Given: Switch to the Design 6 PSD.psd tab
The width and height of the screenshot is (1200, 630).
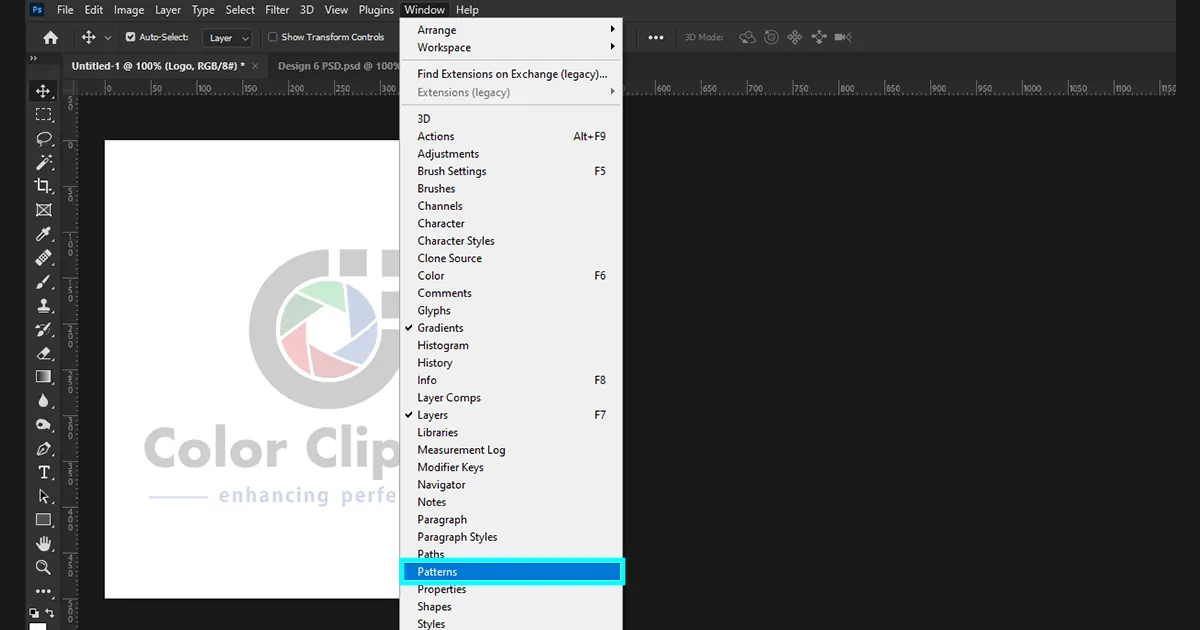Looking at the screenshot, I should [x=338, y=64].
